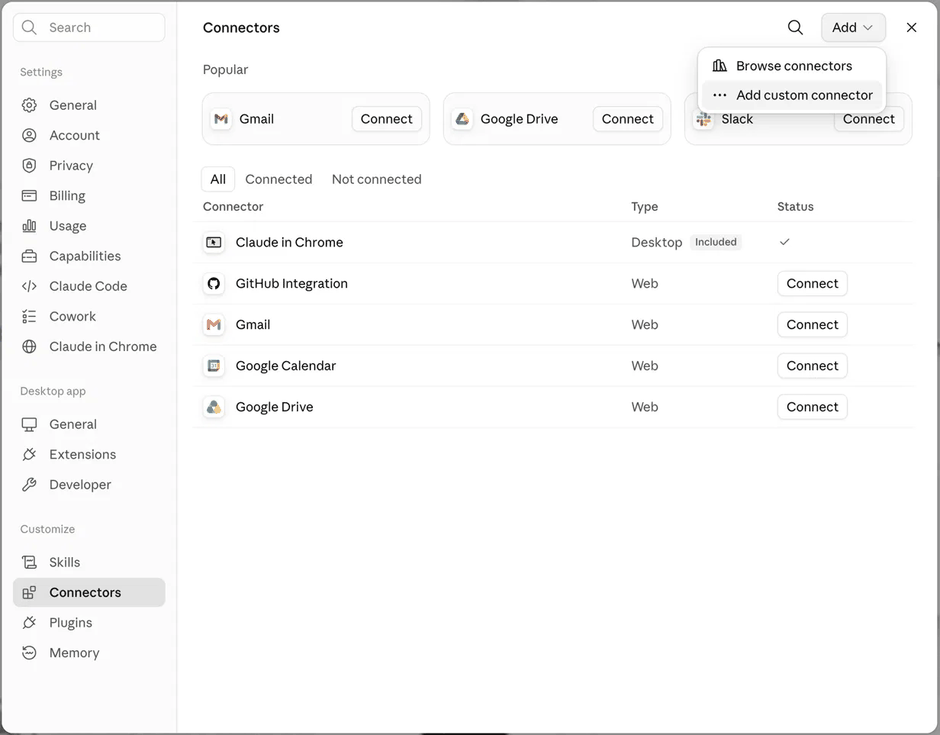Click the Type column header
The height and width of the screenshot is (735, 940).
644,207
